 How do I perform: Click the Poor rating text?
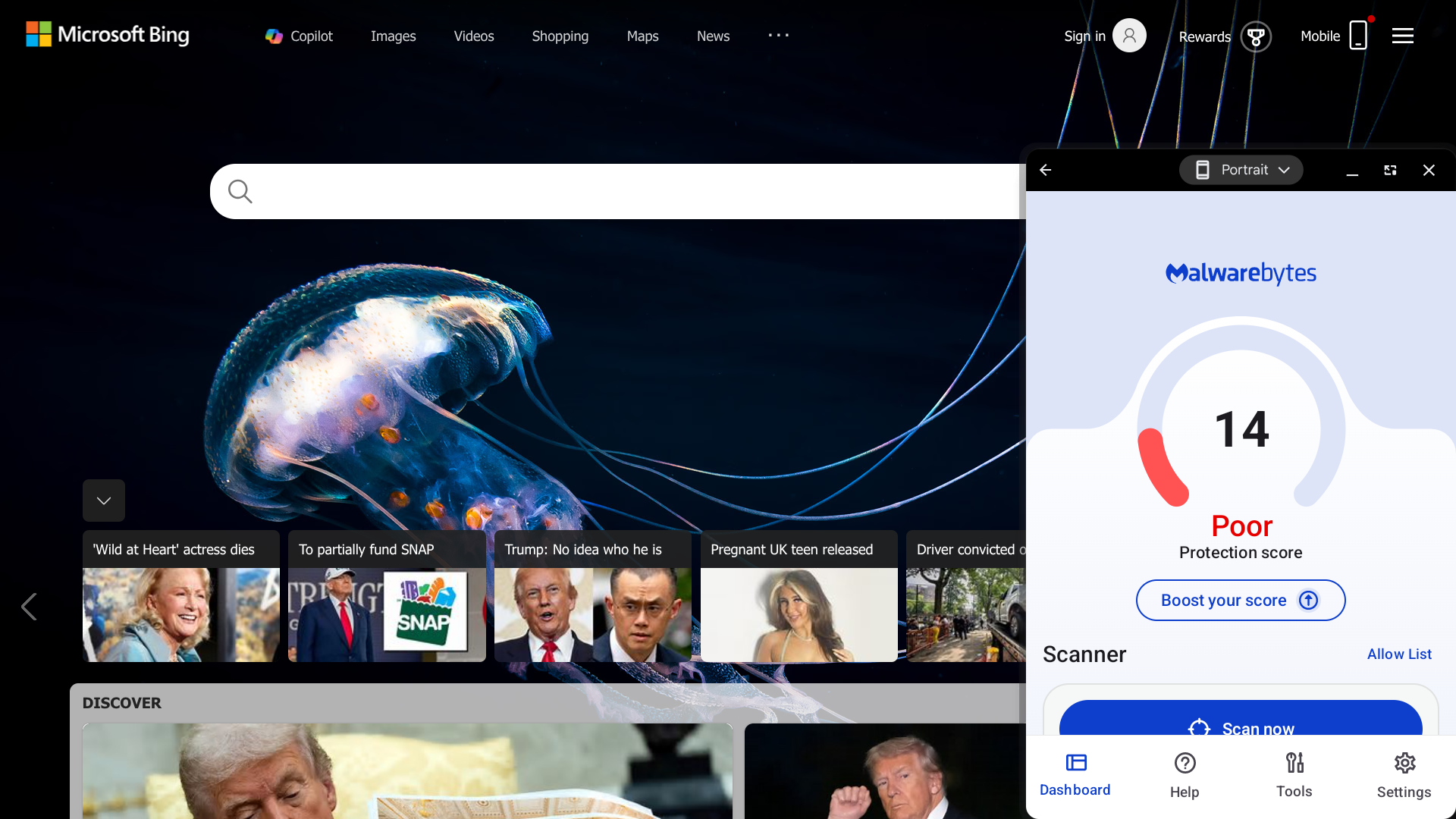pyautogui.click(x=1241, y=526)
